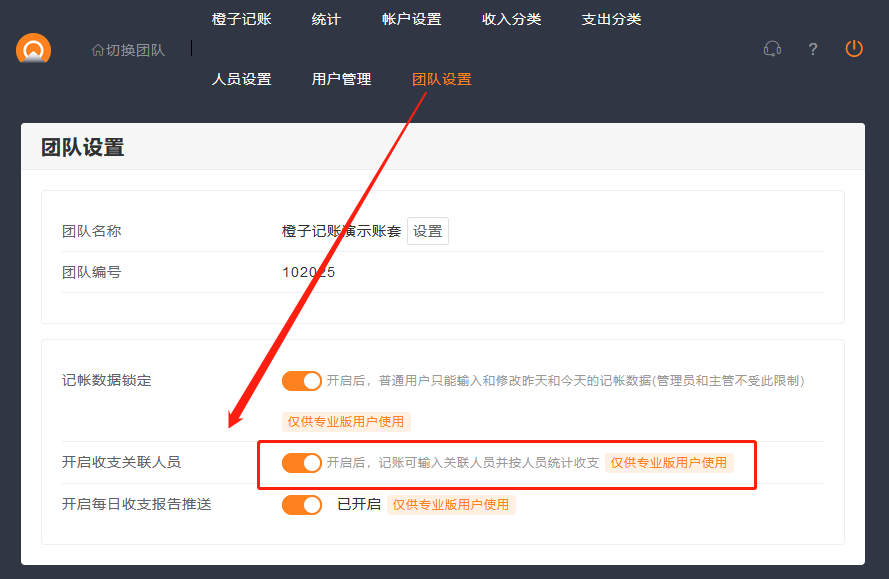
Task: Open customer service via headset icon
Action: tap(772, 49)
